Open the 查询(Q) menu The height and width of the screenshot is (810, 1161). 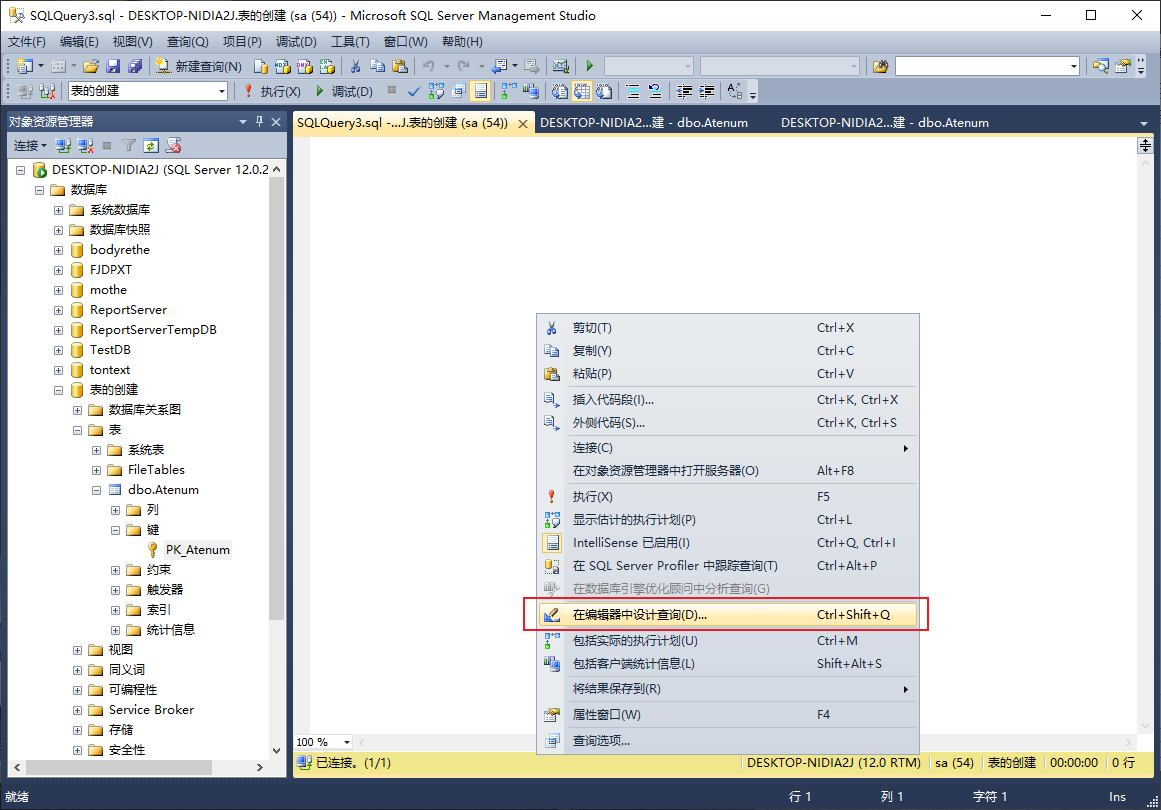(x=187, y=41)
